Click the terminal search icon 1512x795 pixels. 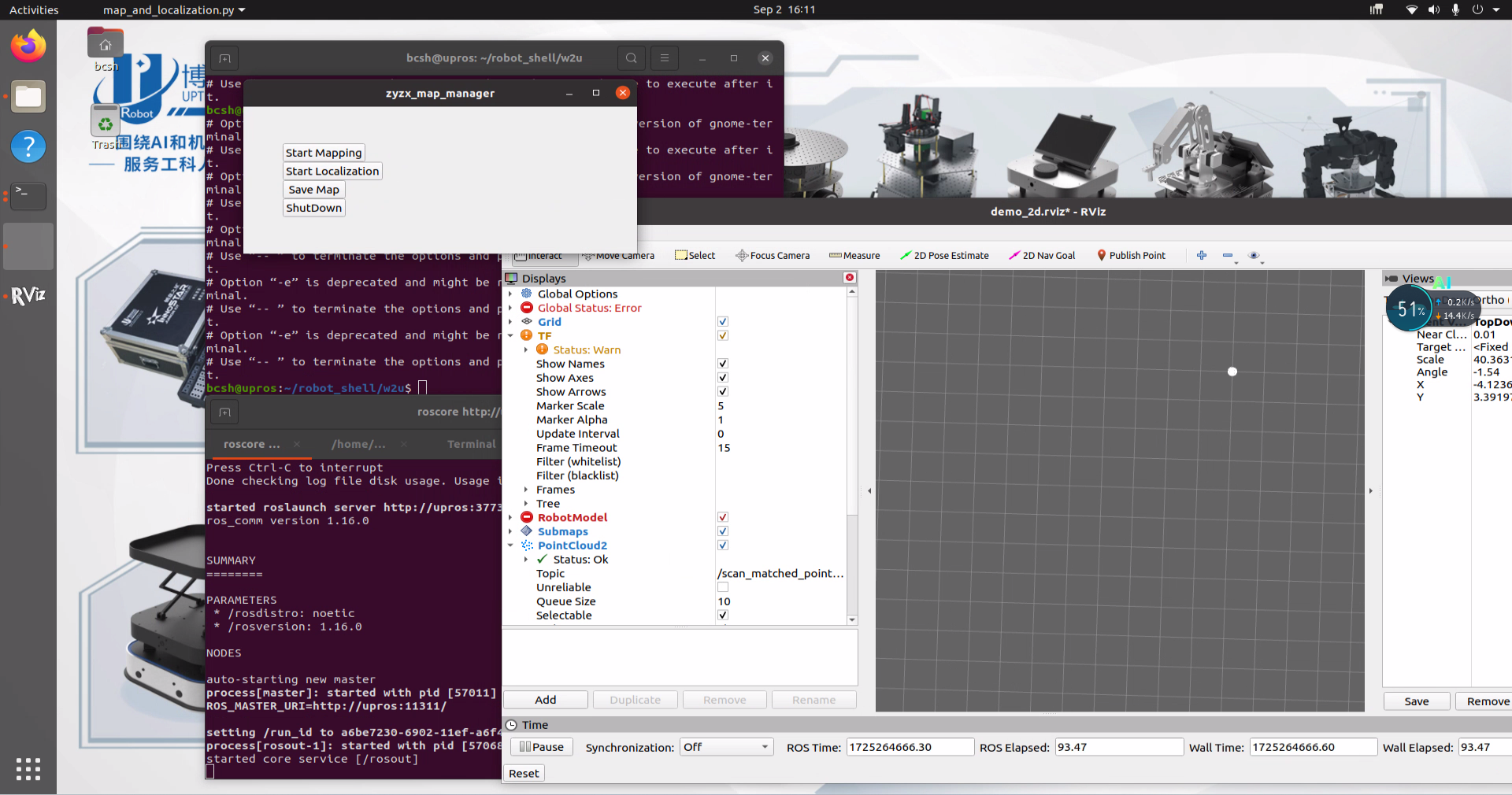tap(632, 58)
